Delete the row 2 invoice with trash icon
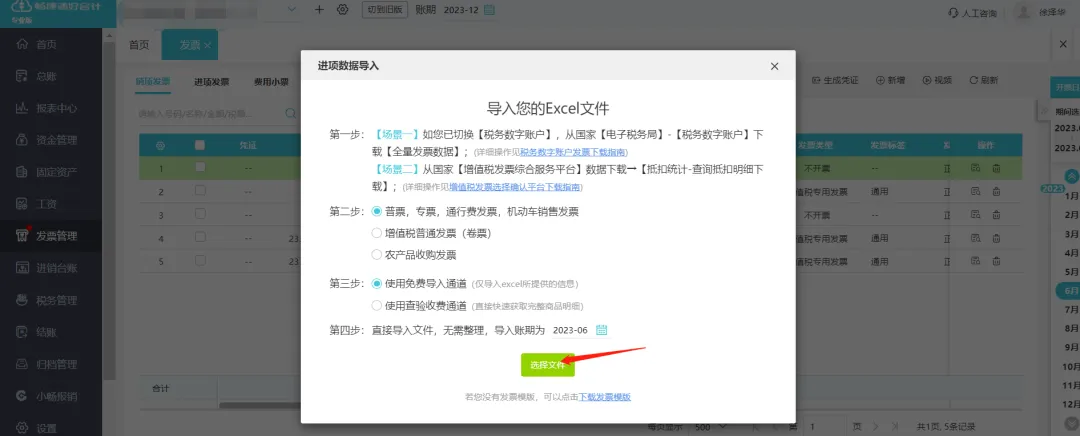 [x=996, y=191]
